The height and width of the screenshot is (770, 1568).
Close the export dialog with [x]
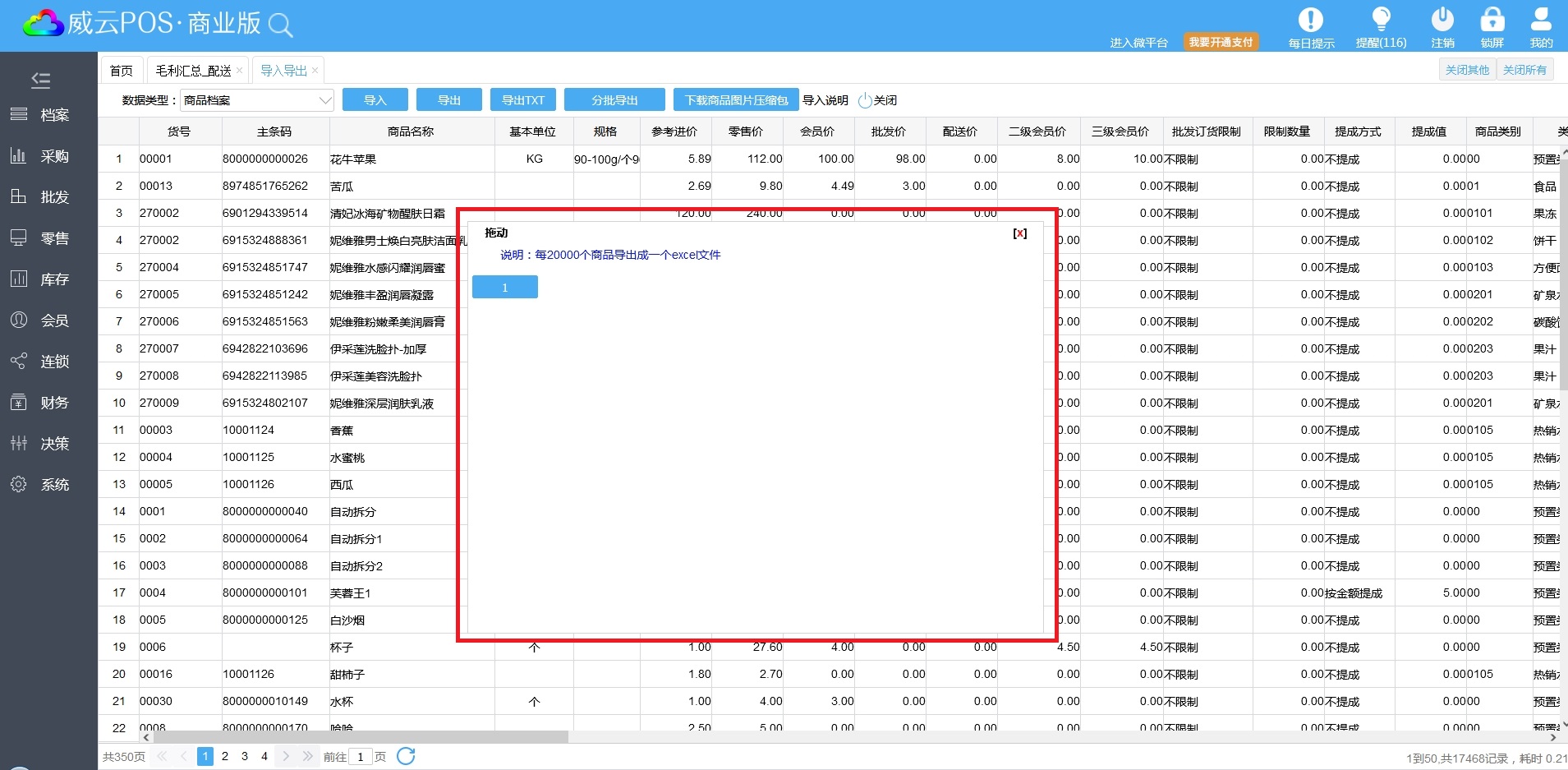tap(1019, 233)
